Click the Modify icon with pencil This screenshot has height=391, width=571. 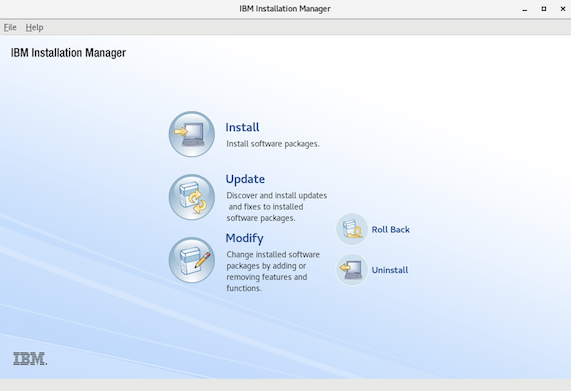192,260
